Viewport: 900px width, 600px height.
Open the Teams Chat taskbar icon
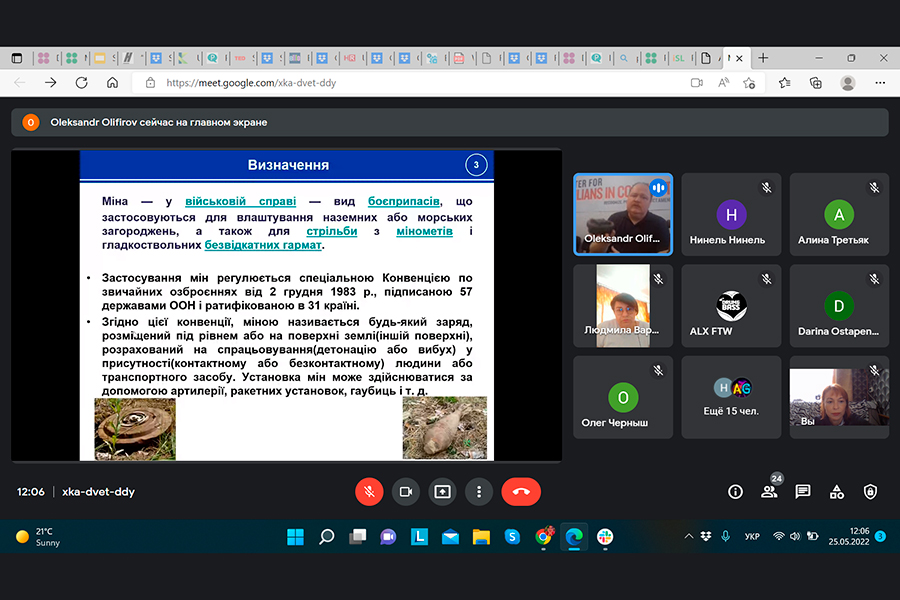[389, 537]
